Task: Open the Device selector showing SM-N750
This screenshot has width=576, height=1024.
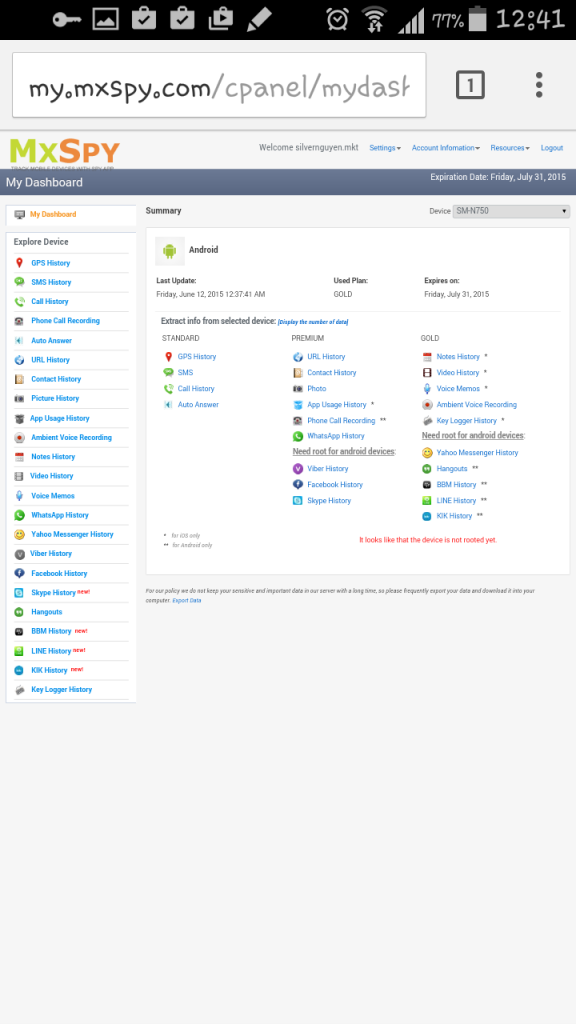Action: pyautogui.click(x=511, y=212)
